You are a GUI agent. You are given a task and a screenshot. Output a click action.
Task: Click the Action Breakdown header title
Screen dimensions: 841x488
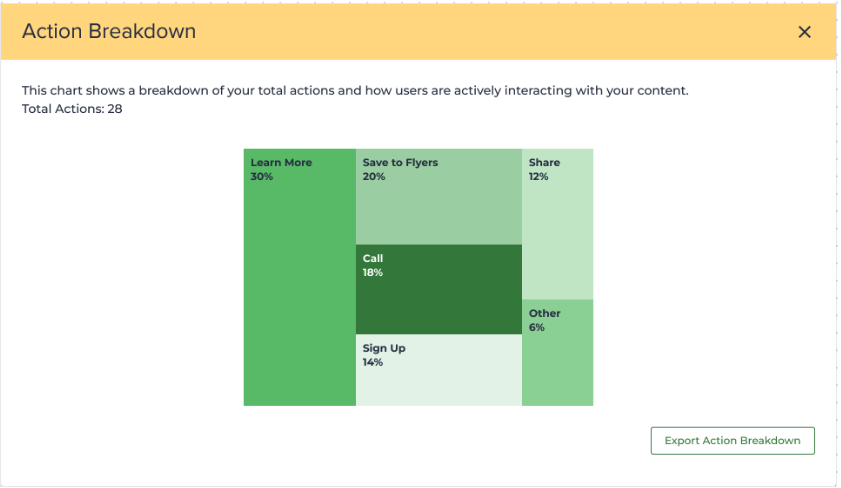pos(109,31)
